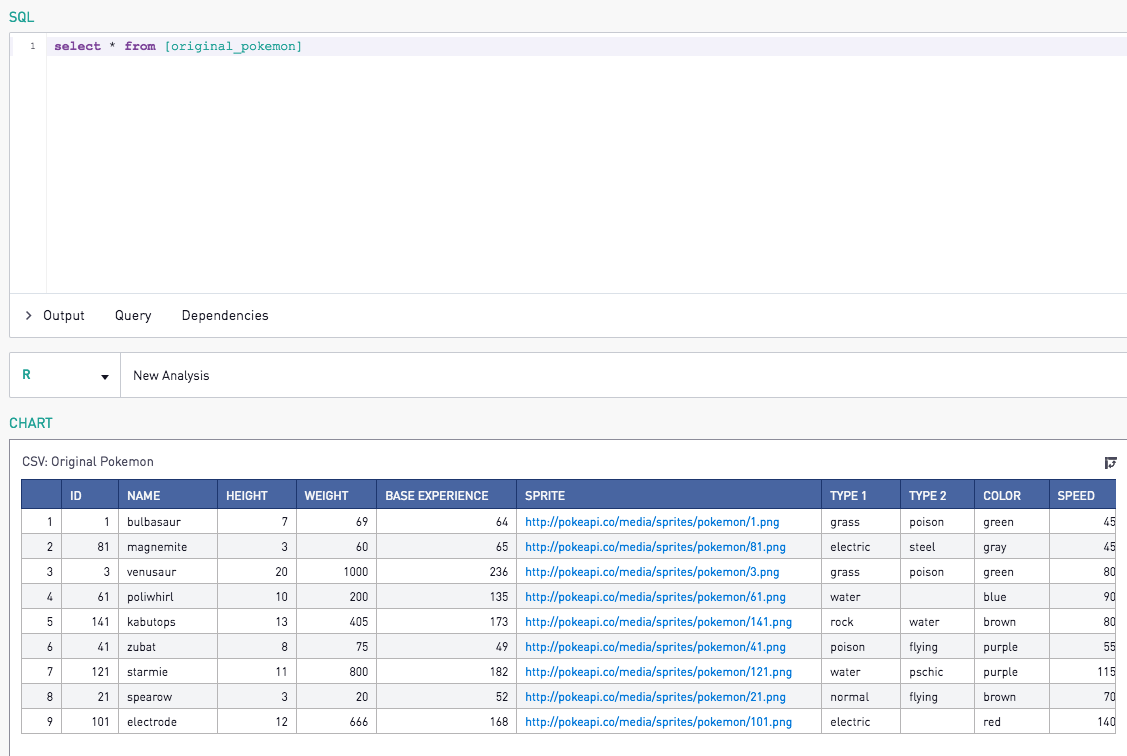Select the 'starmie' name cell
The height and width of the screenshot is (756, 1127).
[x=168, y=672]
